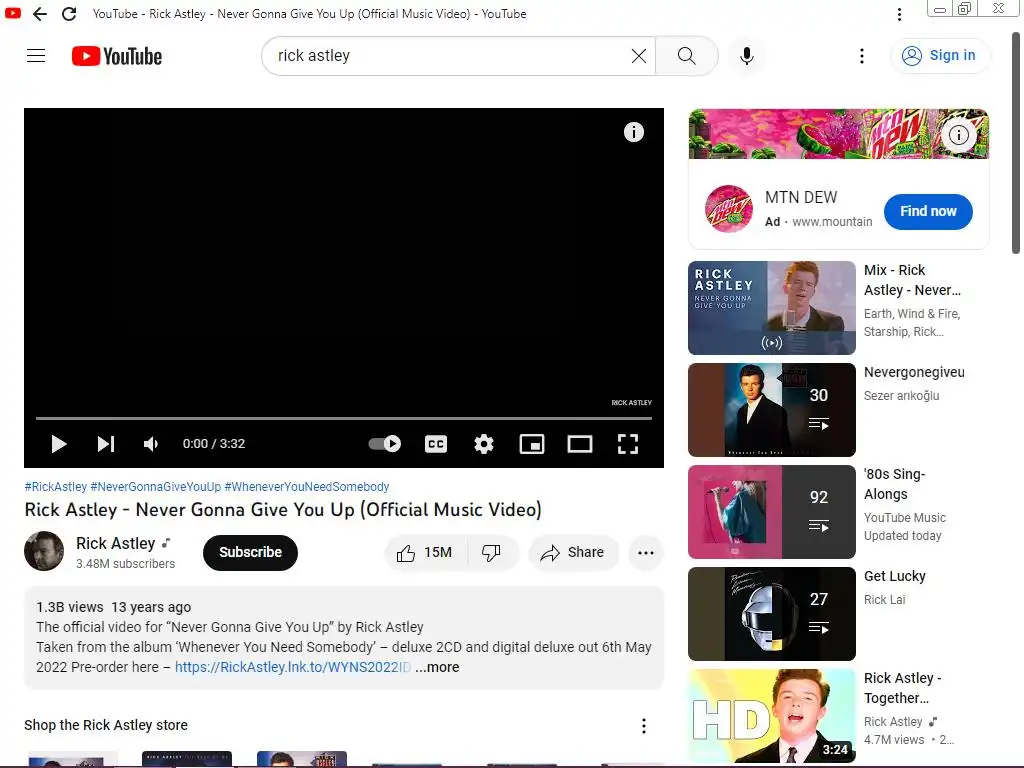The width and height of the screenshot is (1024, 768).
Task: Click the 3.48M subscribers text
Action: point(125,564)
